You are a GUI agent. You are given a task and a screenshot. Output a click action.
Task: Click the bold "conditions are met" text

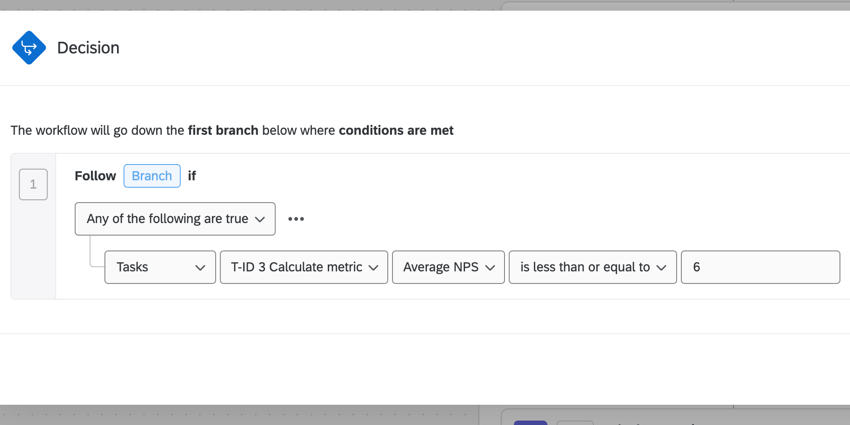[396, 130]
